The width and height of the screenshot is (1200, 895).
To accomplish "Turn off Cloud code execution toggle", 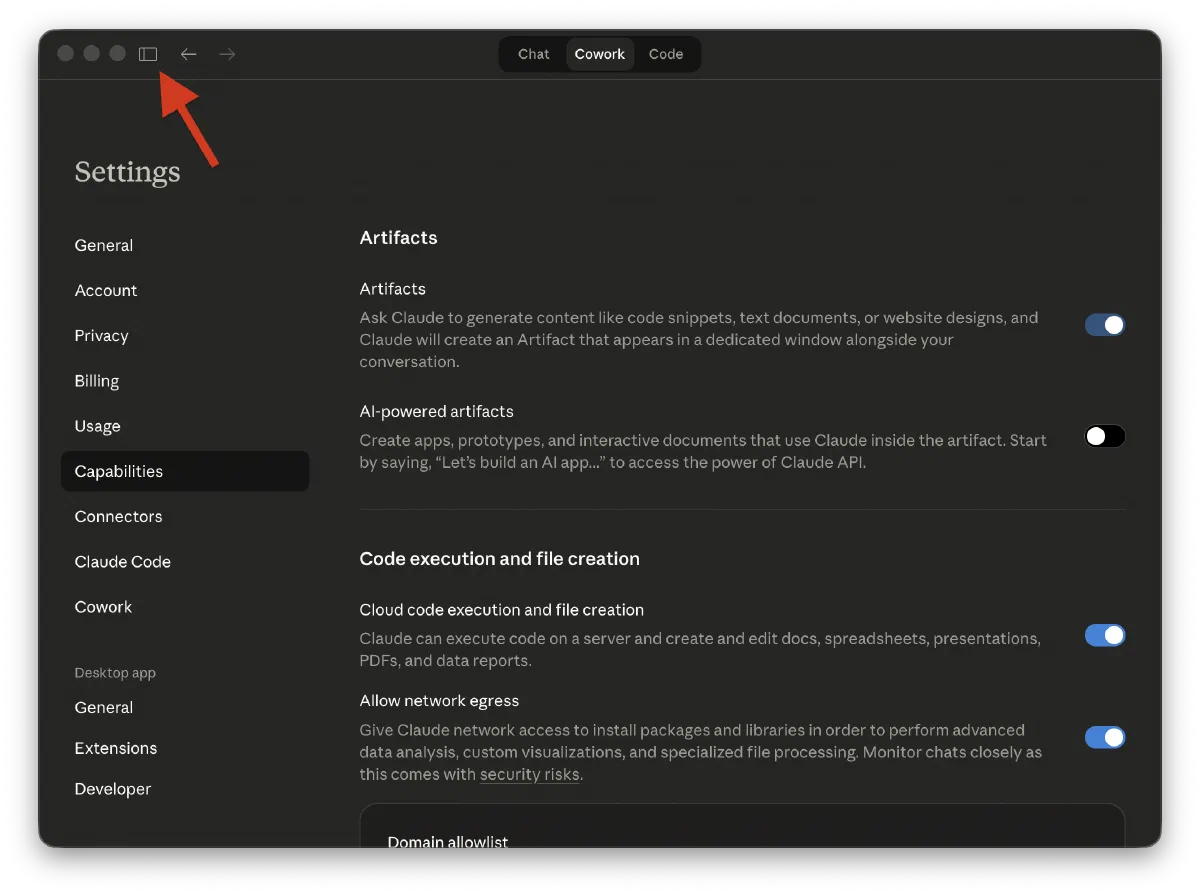I will [1105, 635].
